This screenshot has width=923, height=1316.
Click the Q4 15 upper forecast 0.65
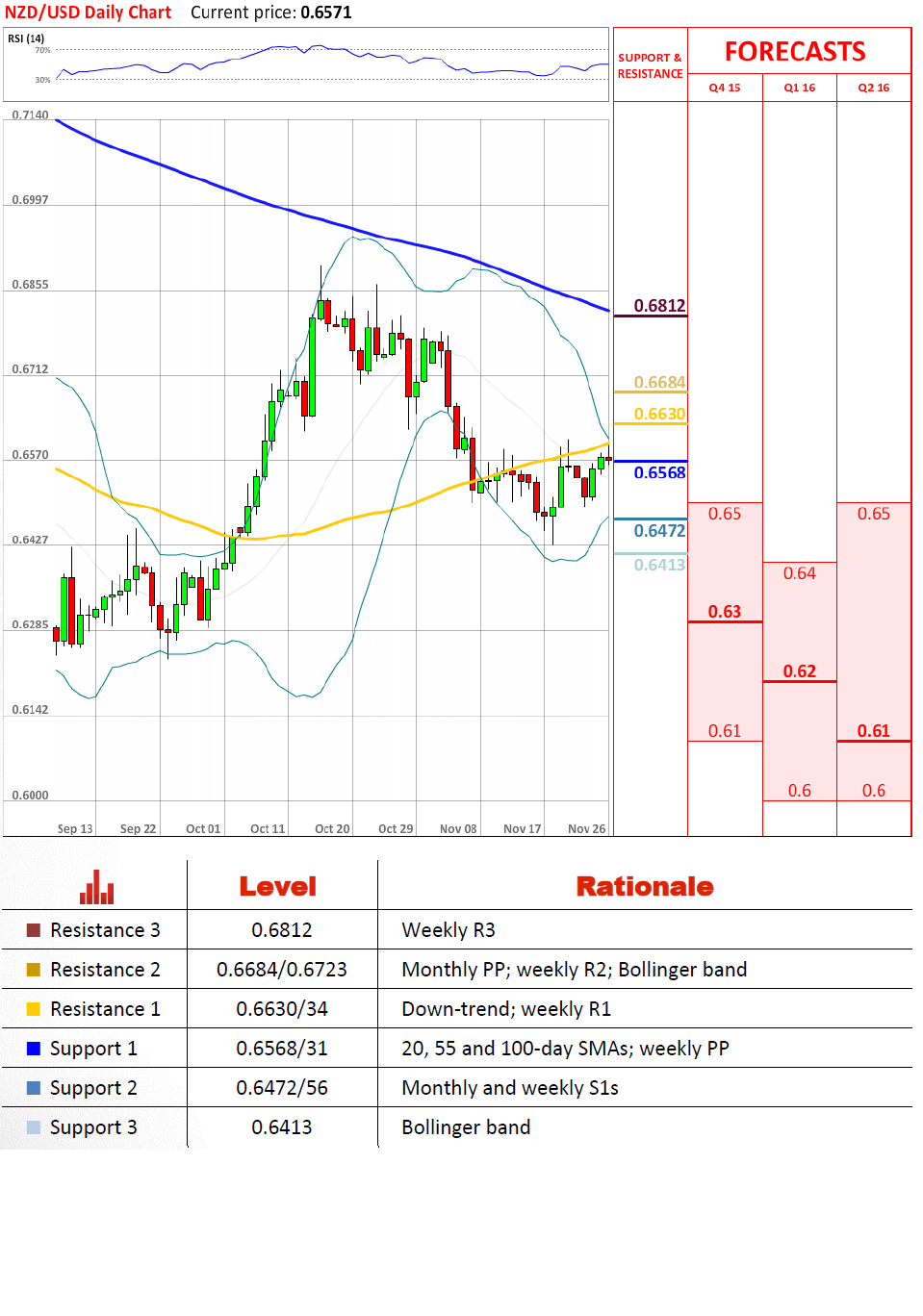pyautogui.click(x=725, y=514)
